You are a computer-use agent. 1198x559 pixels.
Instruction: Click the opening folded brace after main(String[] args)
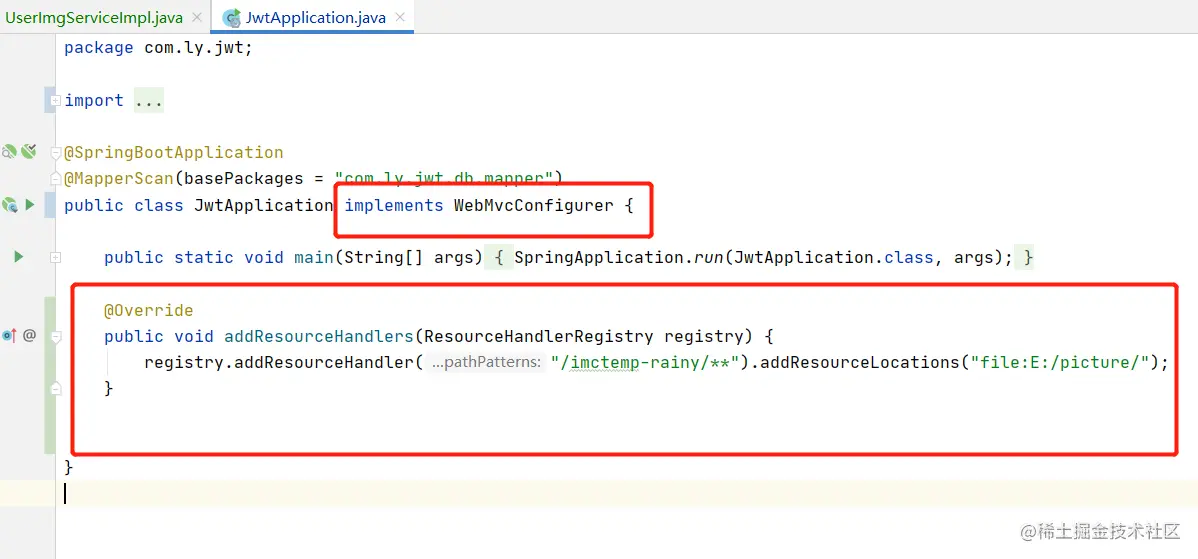click(x=498, y=257)
